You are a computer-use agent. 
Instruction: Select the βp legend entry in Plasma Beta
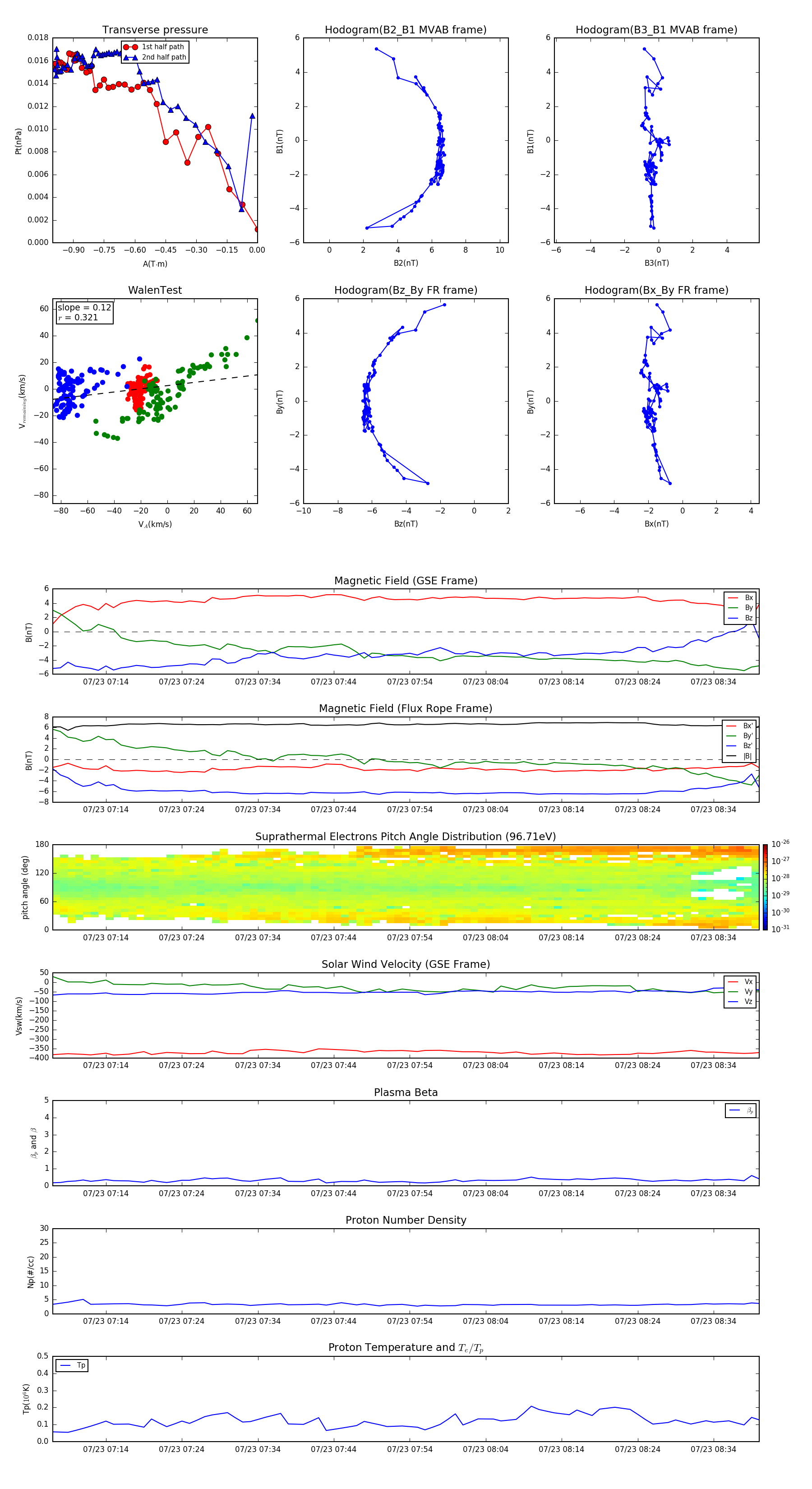741,1110
